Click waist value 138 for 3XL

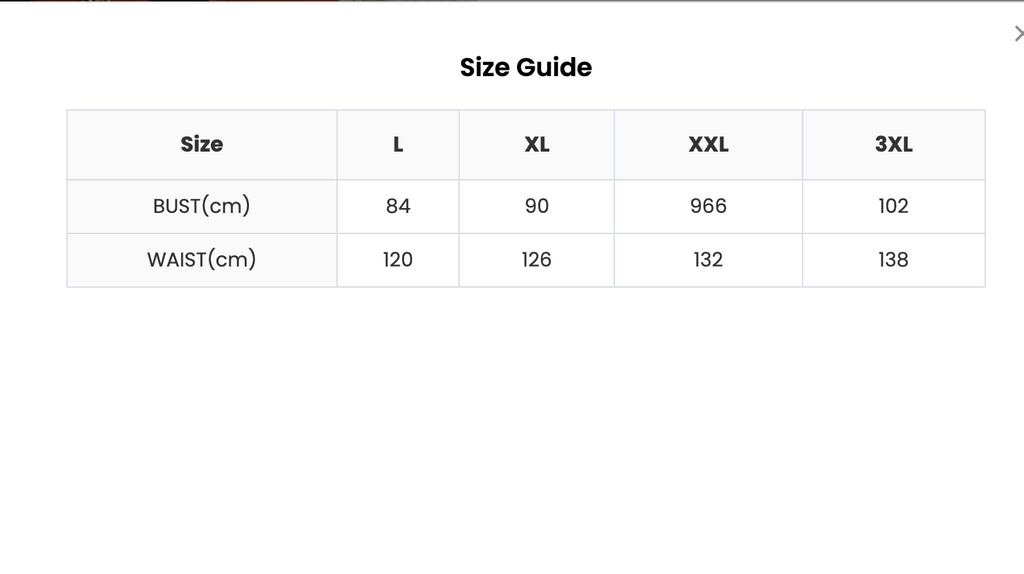pyautogui.click(x=893, y=260)
